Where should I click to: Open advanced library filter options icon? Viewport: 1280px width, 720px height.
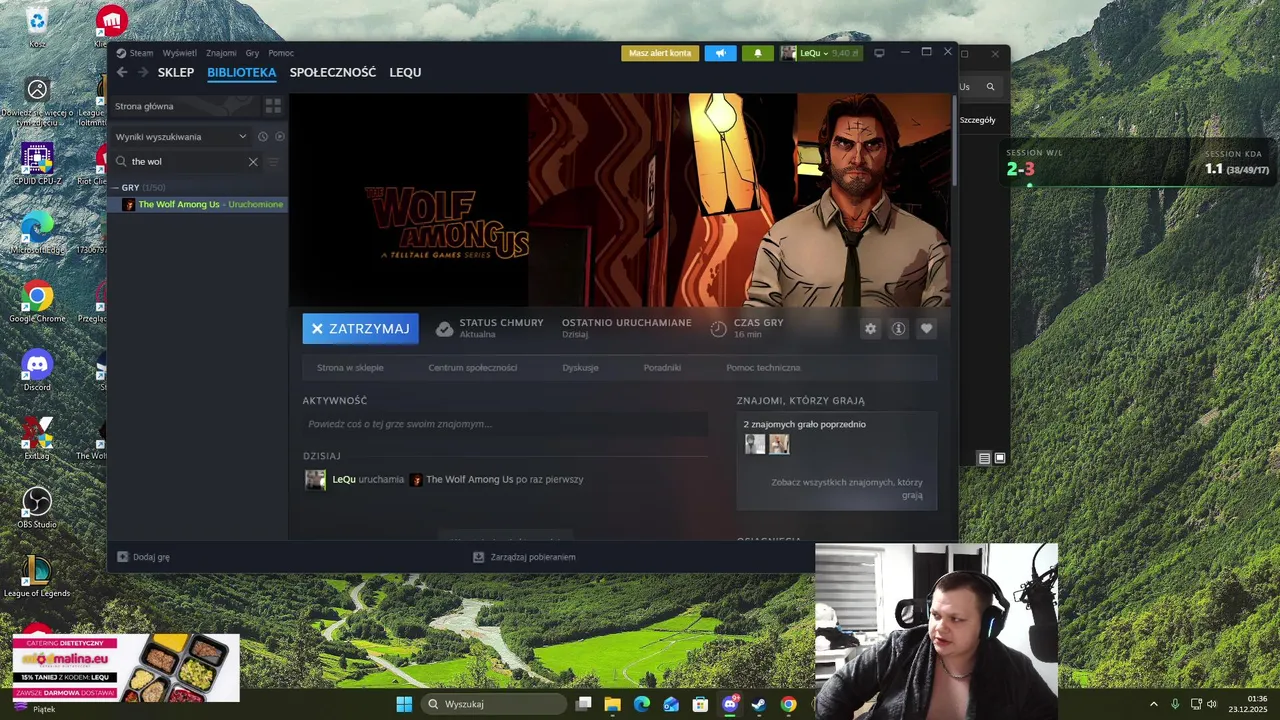tap(273, 162)
